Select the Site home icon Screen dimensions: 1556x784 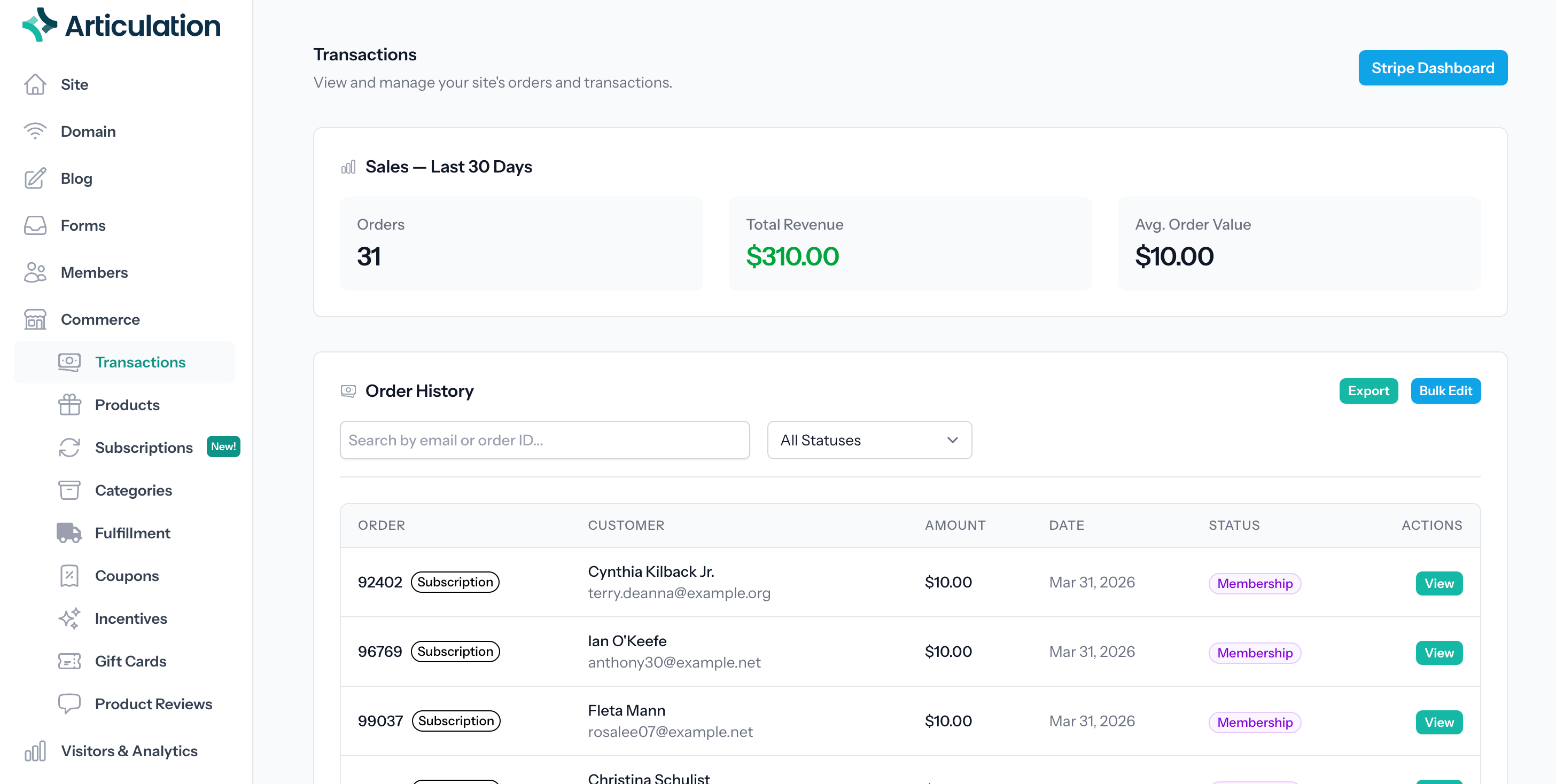(35, 84)
